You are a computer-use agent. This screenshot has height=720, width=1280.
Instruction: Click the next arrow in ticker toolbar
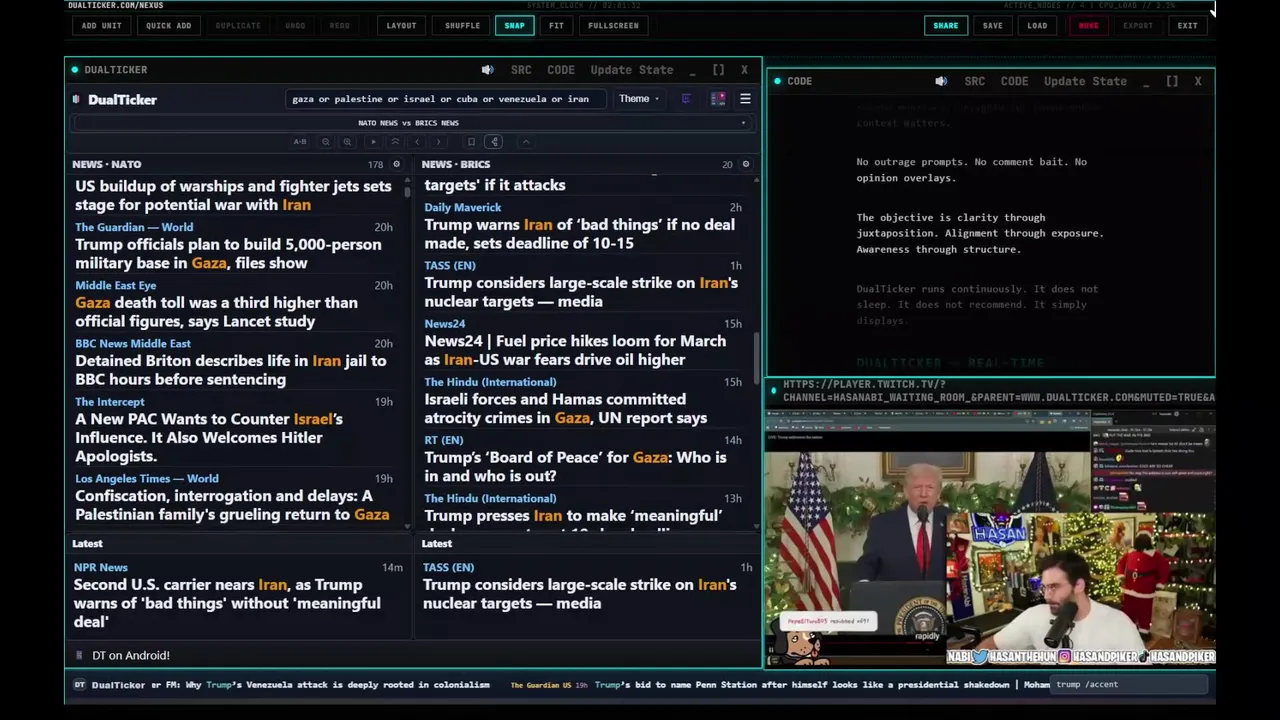(438, 142)
